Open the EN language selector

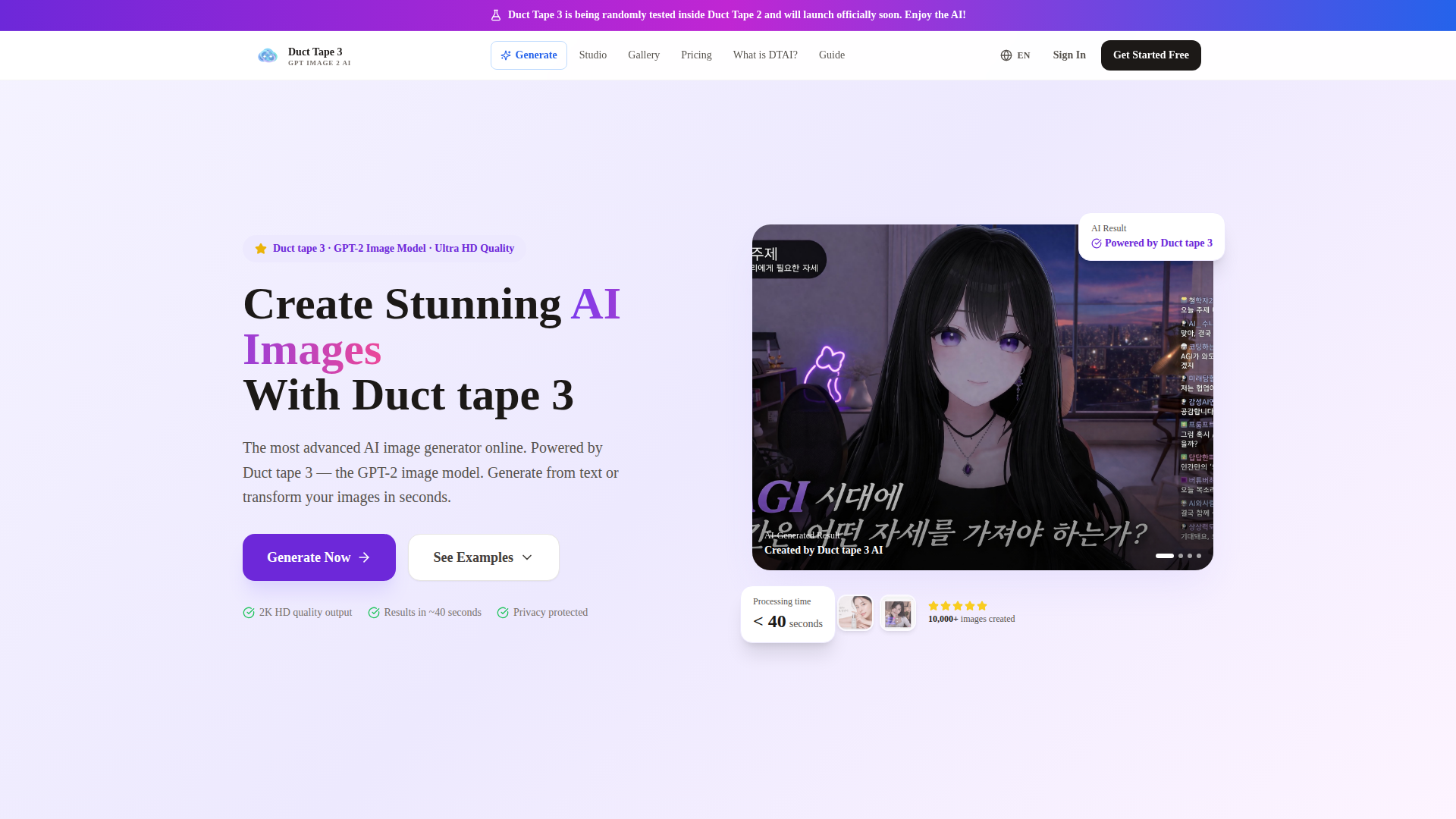pyautogui.click(x=1015, y=55)
